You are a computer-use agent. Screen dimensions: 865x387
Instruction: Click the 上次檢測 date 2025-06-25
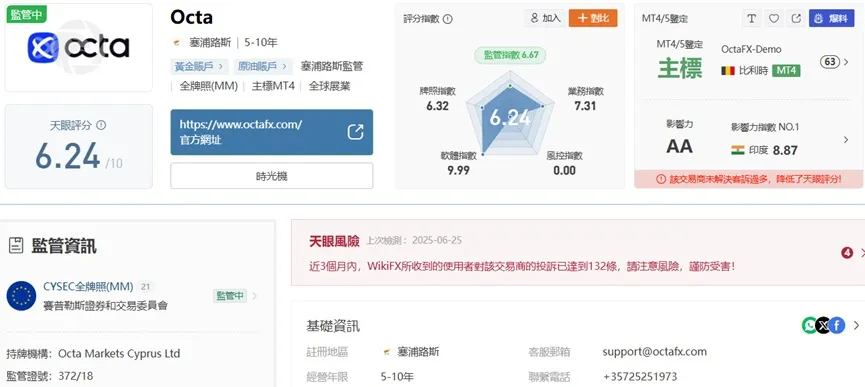click(x=437, y=240)
